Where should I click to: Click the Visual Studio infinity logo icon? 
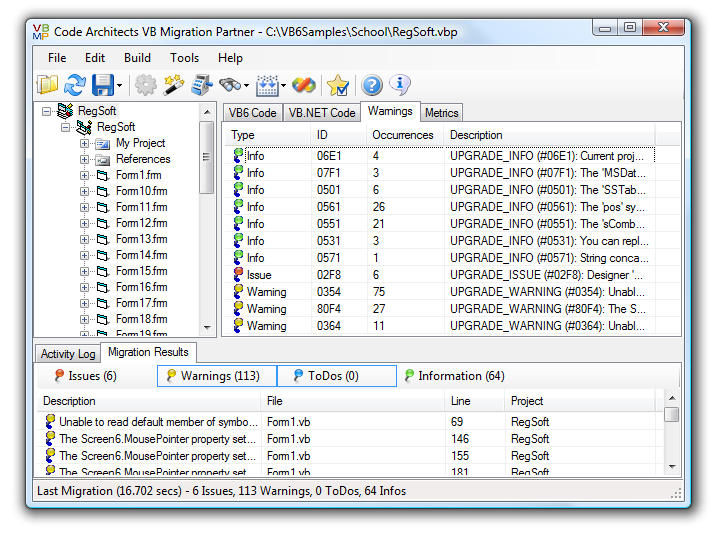tap(304, 85)
